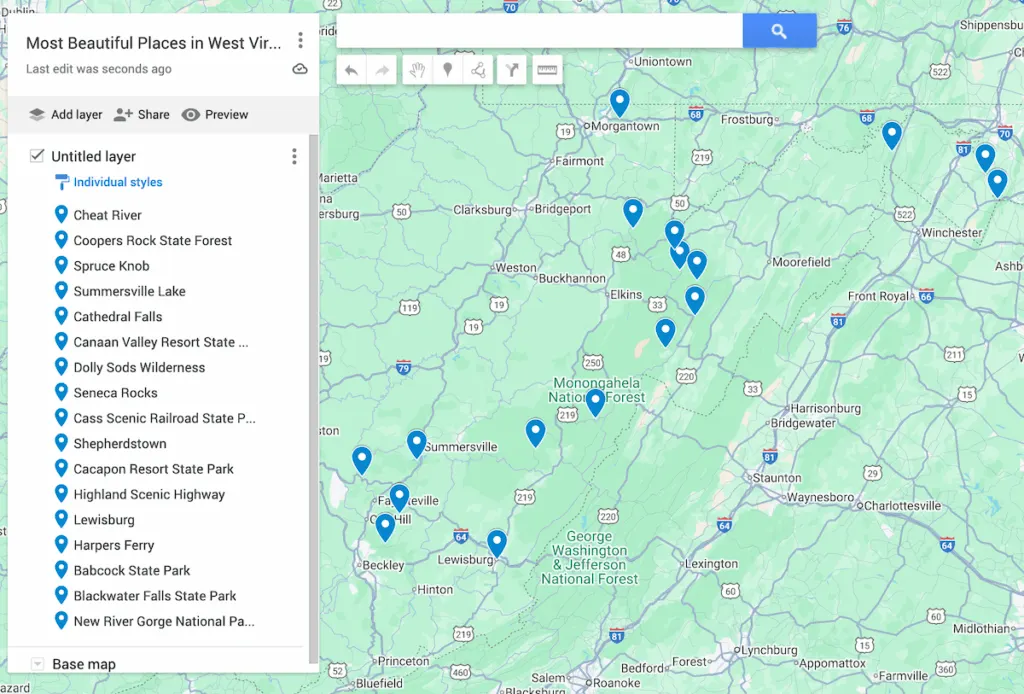Click the Last edit was seconds ago text
Screen dimensions: 1024x694
[x=99, y=69]
